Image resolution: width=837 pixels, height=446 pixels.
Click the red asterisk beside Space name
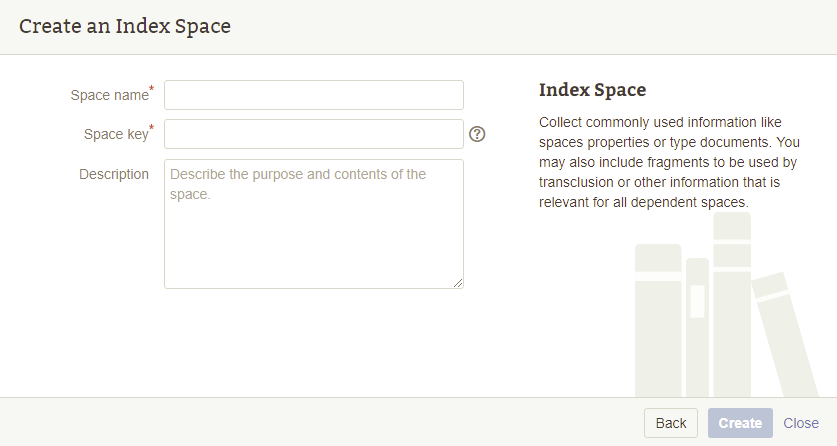(152, 90)
